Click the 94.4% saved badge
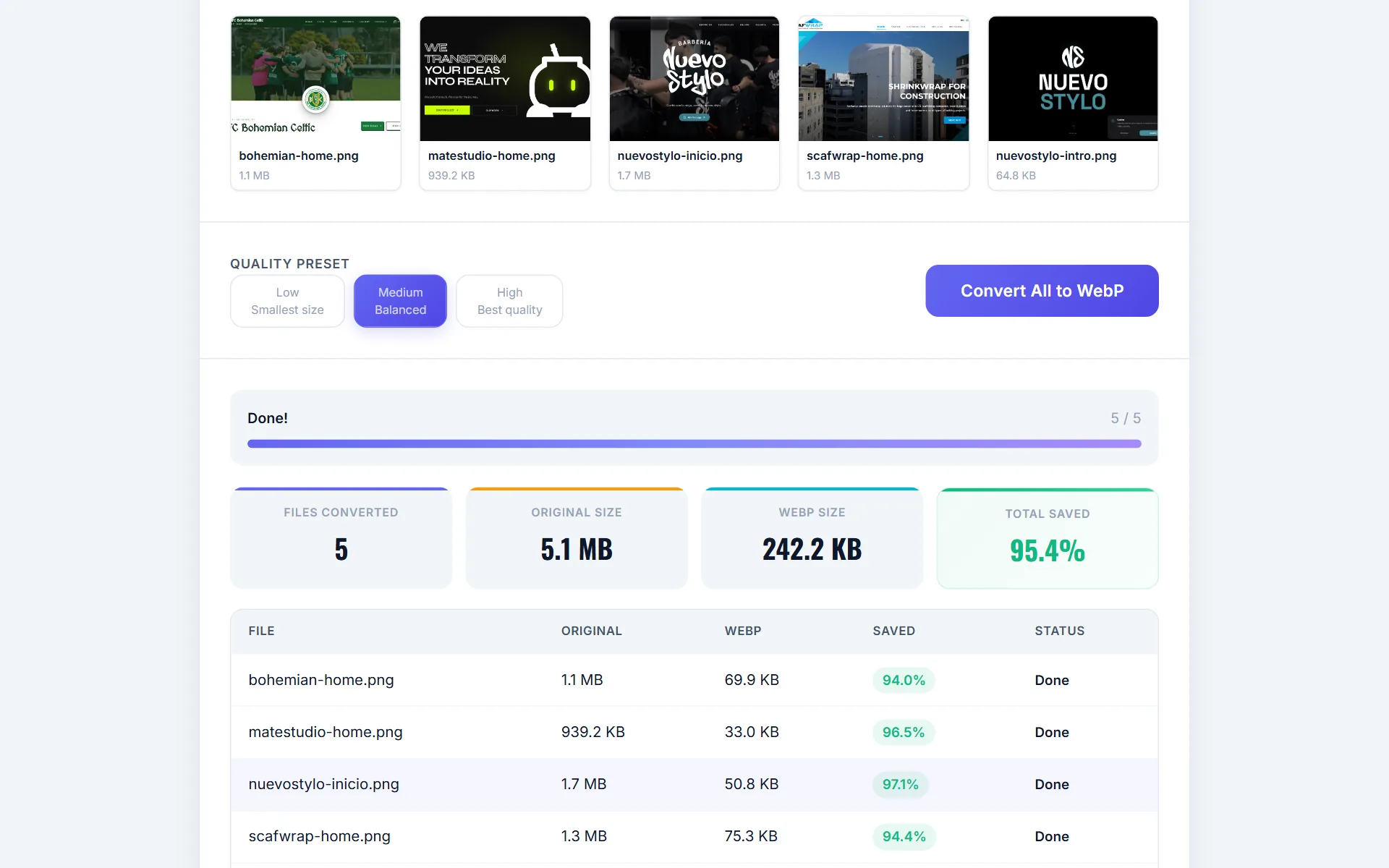 pos(904,836)
